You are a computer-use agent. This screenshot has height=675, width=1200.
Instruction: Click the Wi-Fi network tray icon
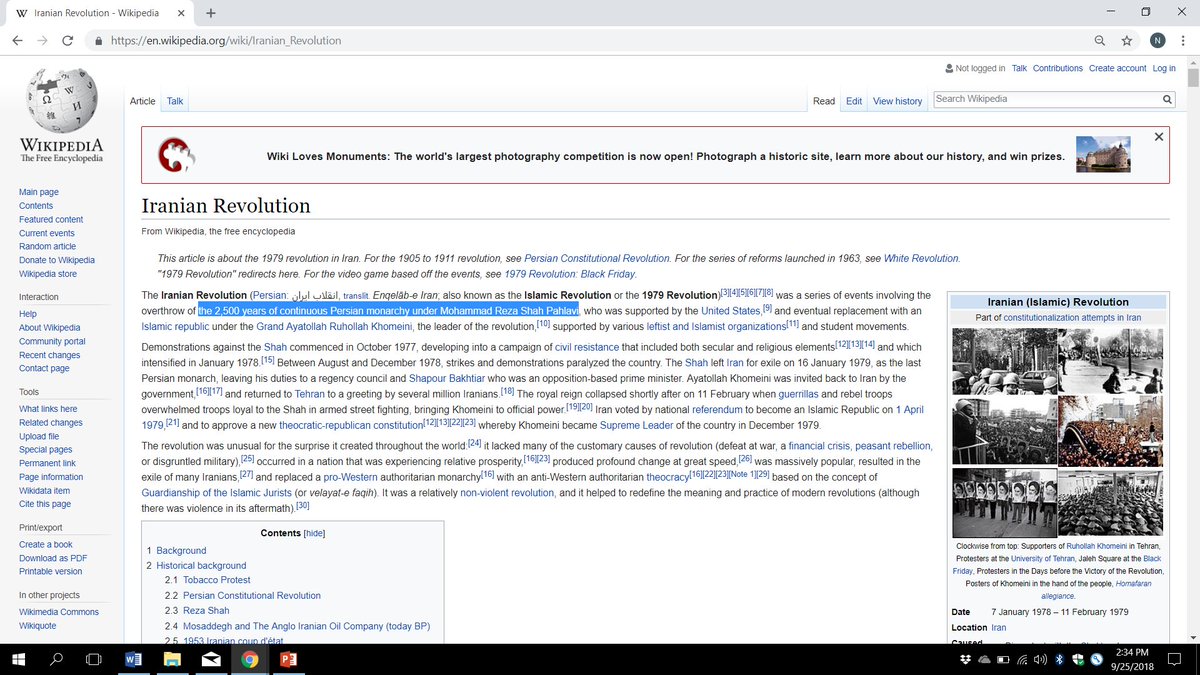click(x=1022, y=659)
